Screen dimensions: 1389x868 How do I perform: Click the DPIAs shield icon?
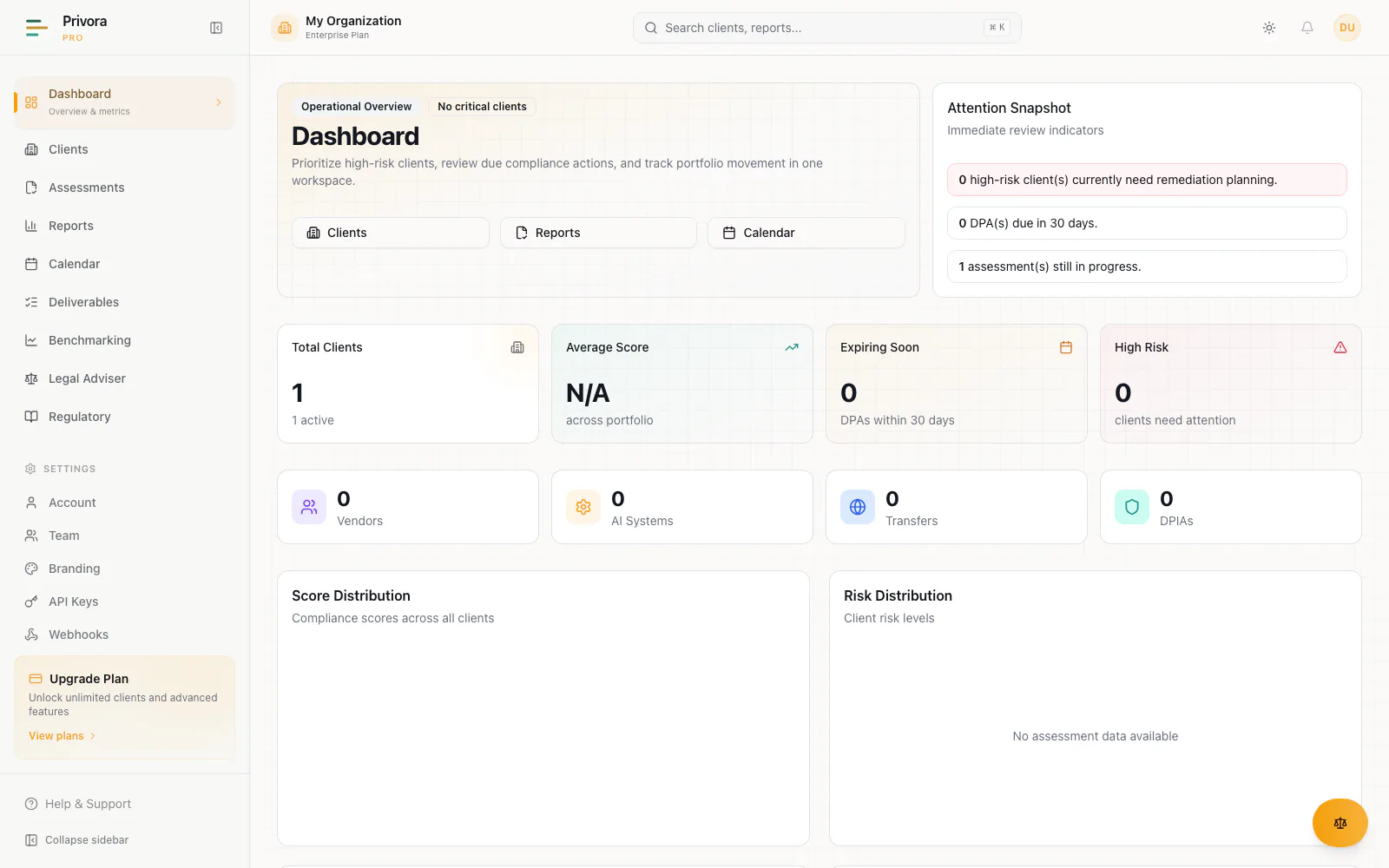(x=1132, y=507)
